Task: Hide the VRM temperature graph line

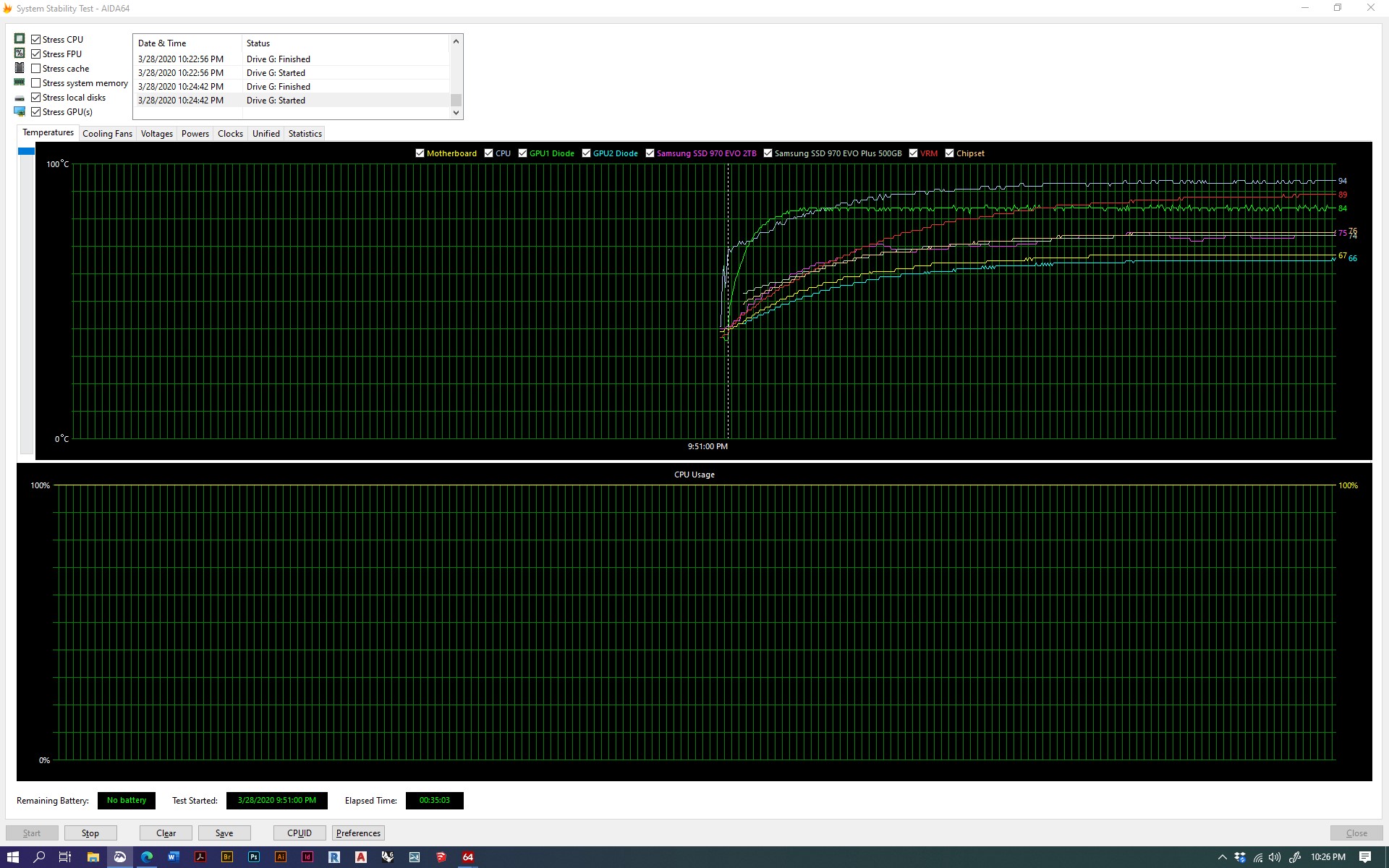Action: (x=914, y=153)
